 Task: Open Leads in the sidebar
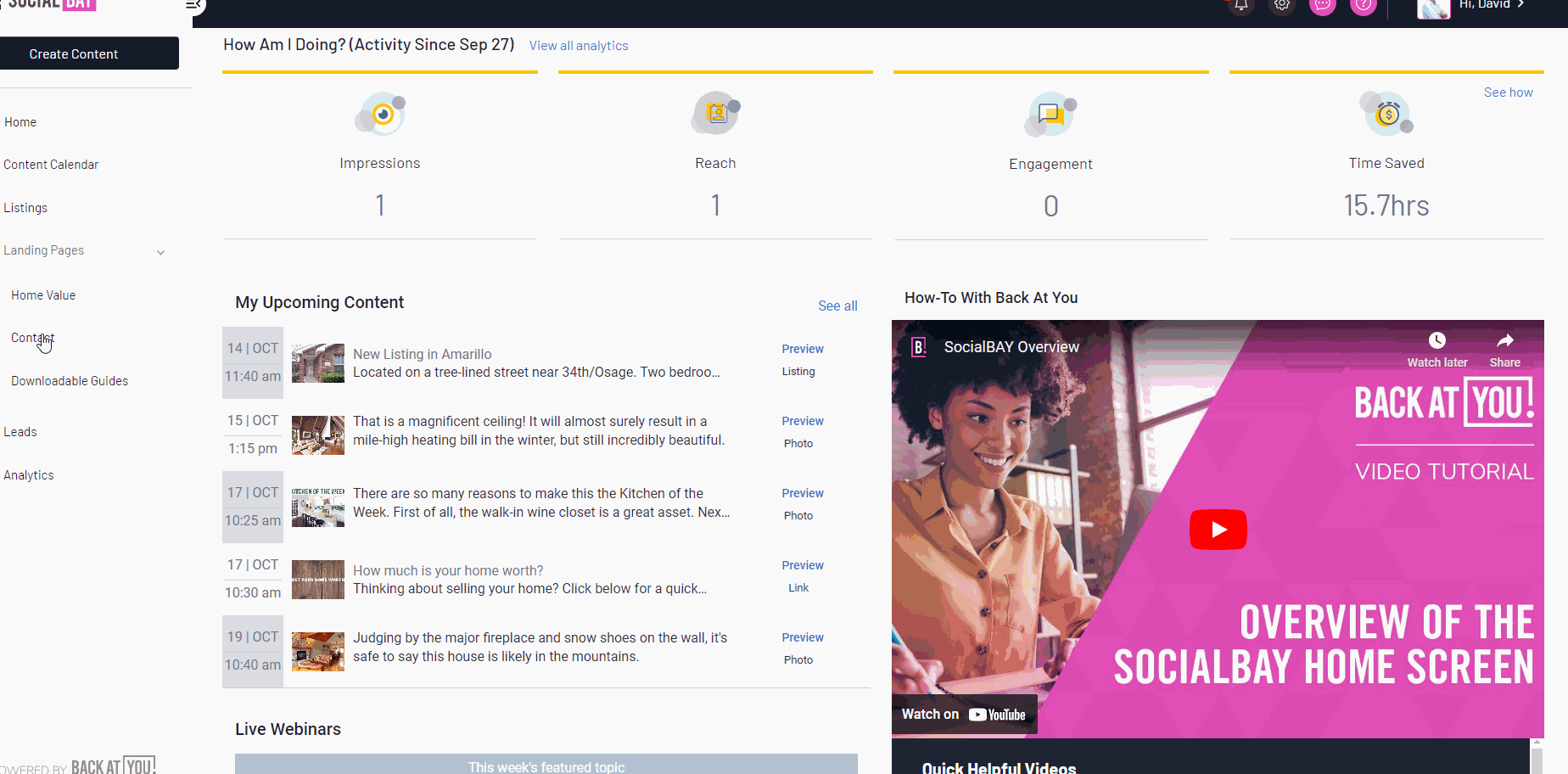pyautogui.click(x=20, y=432)
